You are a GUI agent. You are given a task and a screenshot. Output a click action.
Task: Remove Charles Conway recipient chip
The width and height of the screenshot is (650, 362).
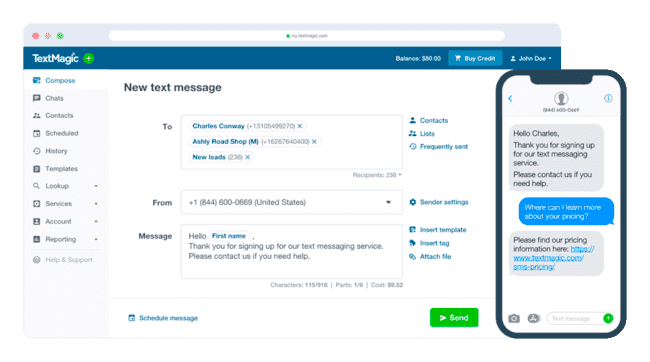coord(300,126)
